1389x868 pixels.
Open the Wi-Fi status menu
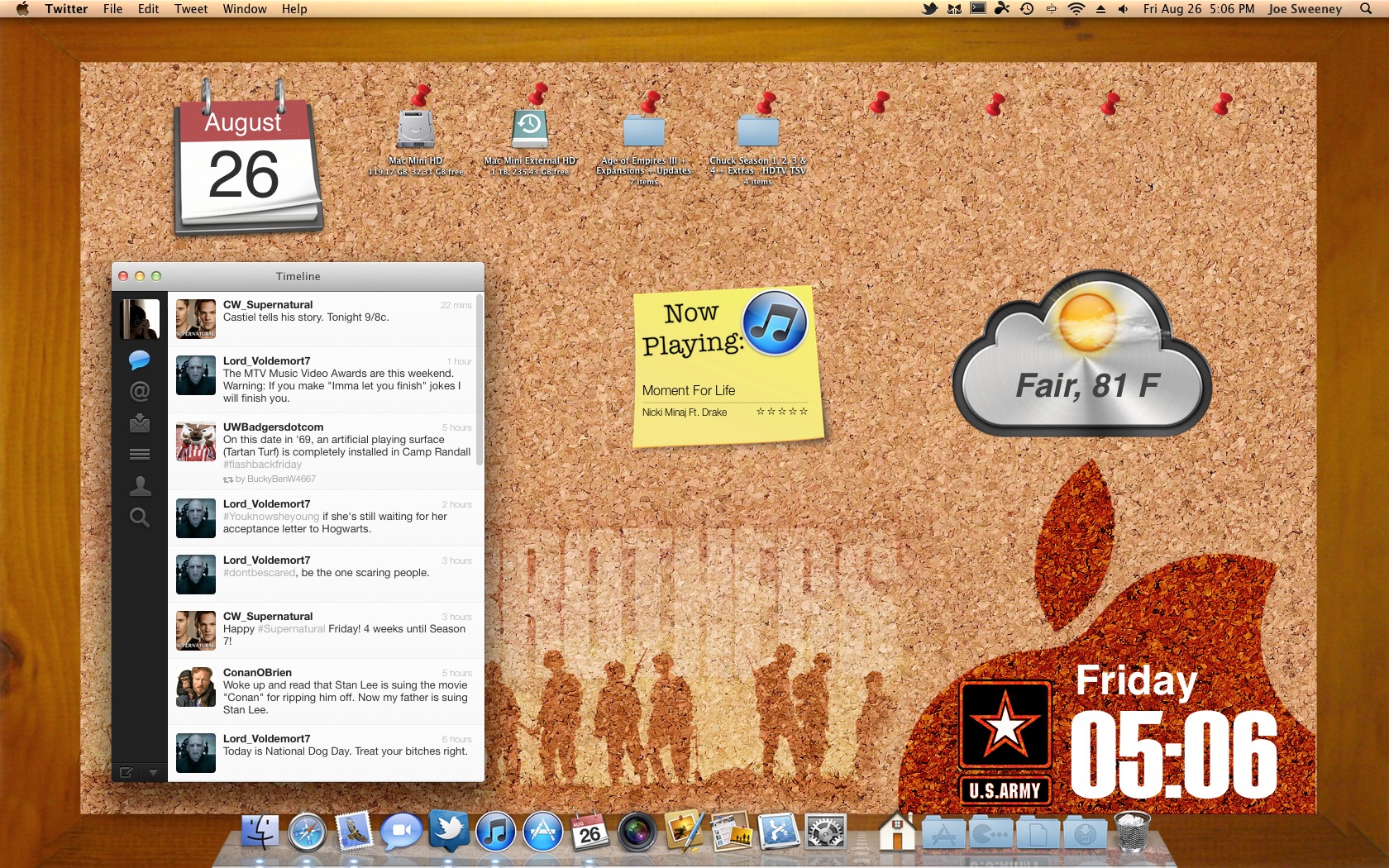pyautogui.click(x=1076, y=9)
